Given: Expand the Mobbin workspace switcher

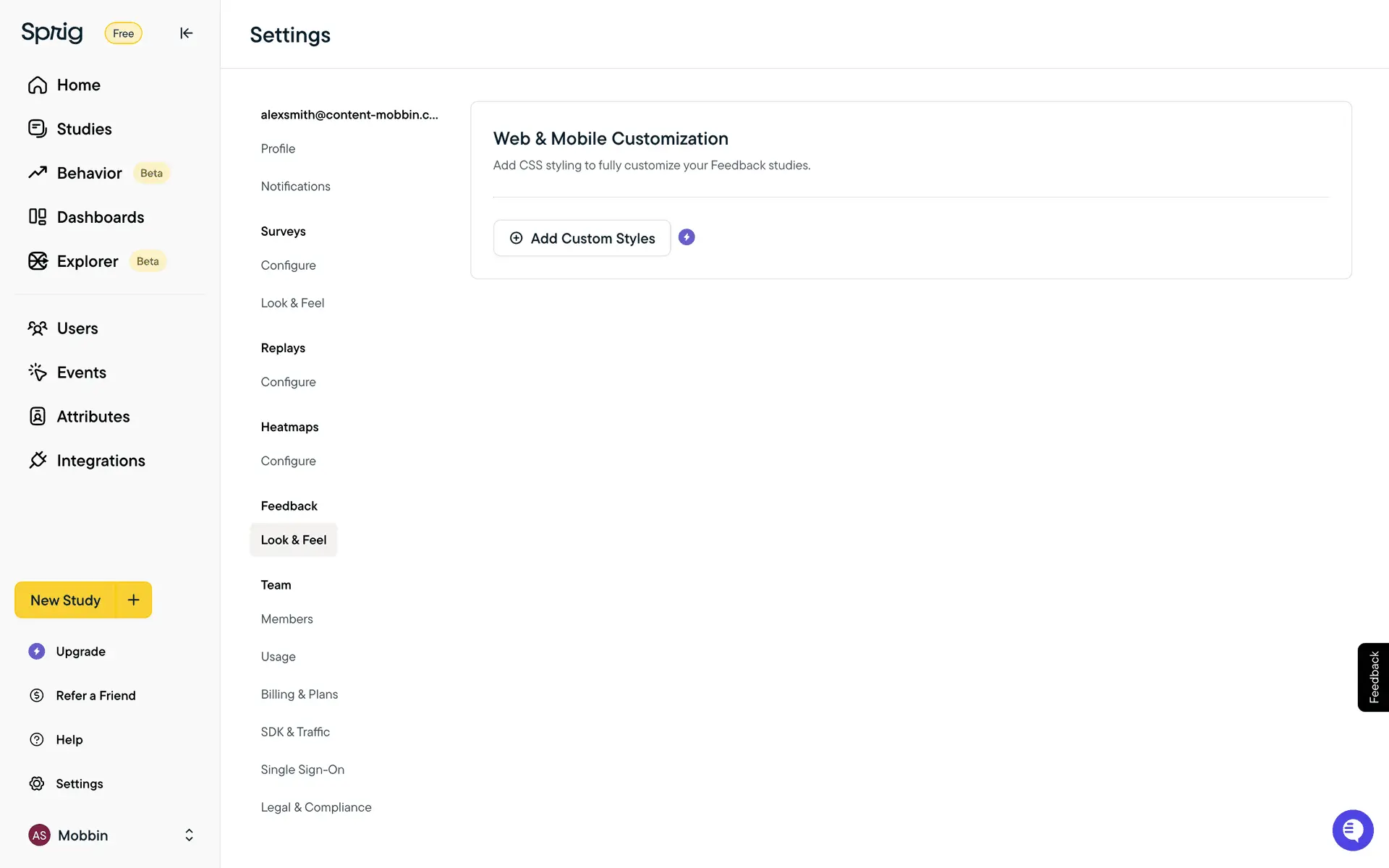Looking at the screenshot, I should (189, 835).
